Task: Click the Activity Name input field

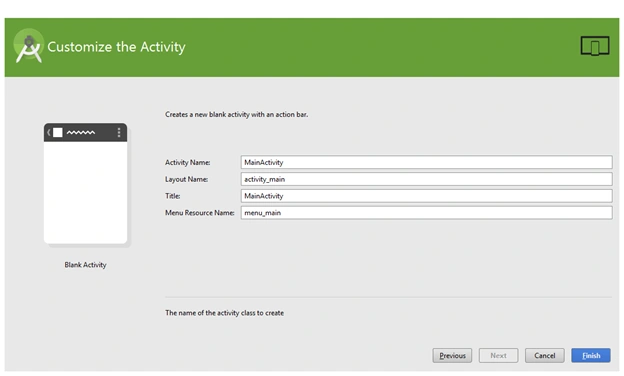Action: tap(426, 162)
